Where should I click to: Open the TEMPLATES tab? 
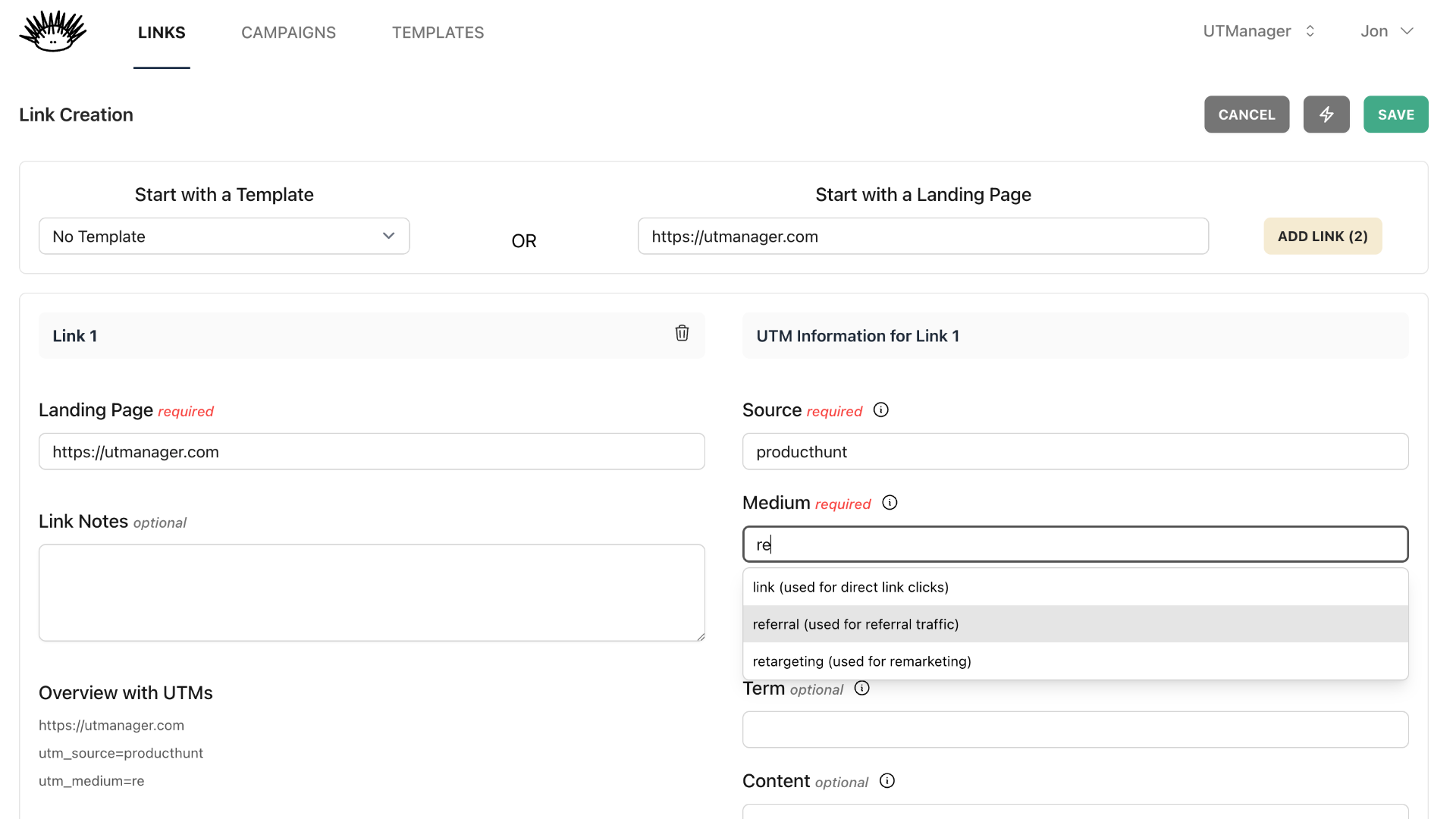click(438, 33)
